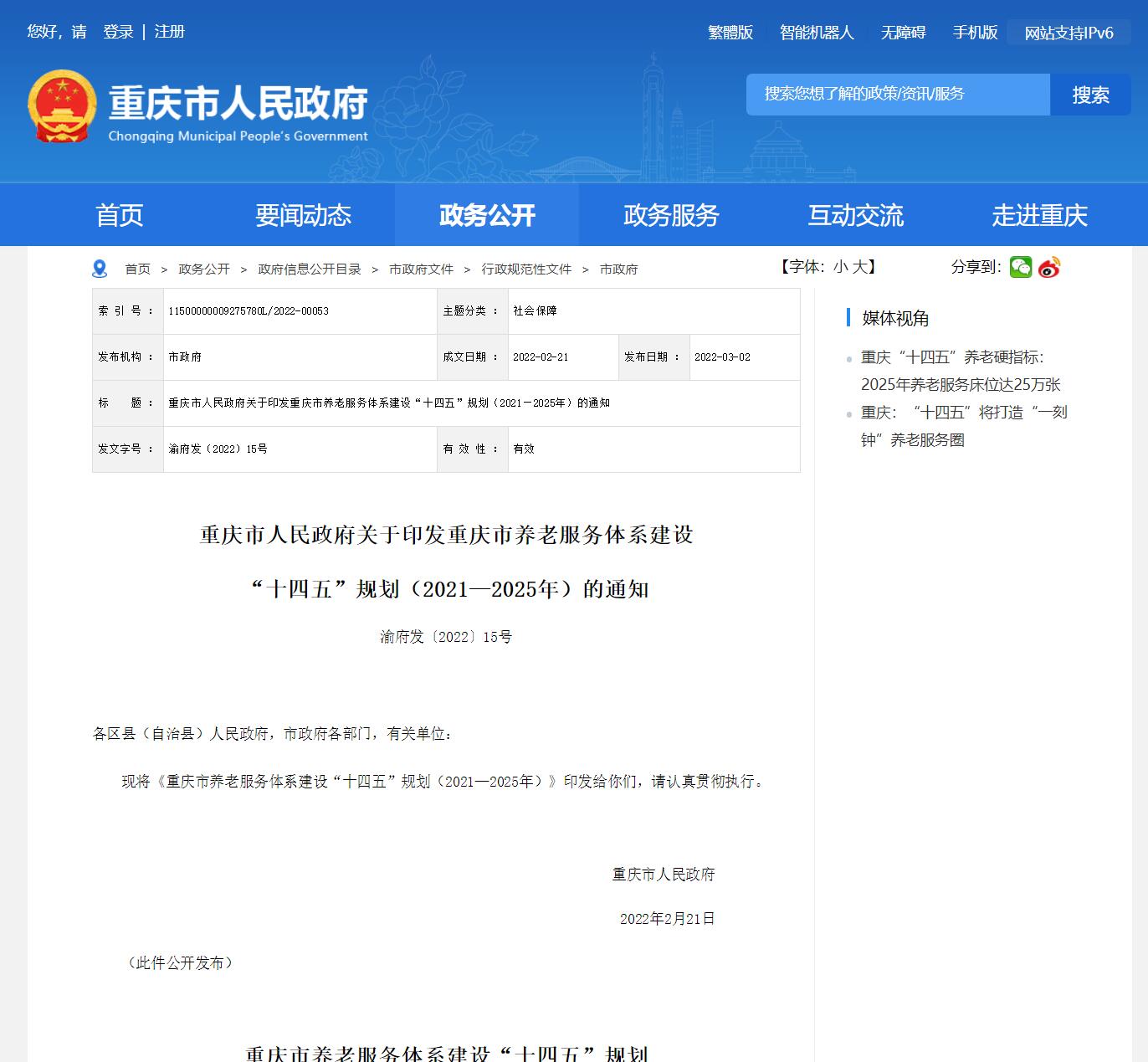
Task: Click the 搜索 search button
Action: coord(1090,95)
